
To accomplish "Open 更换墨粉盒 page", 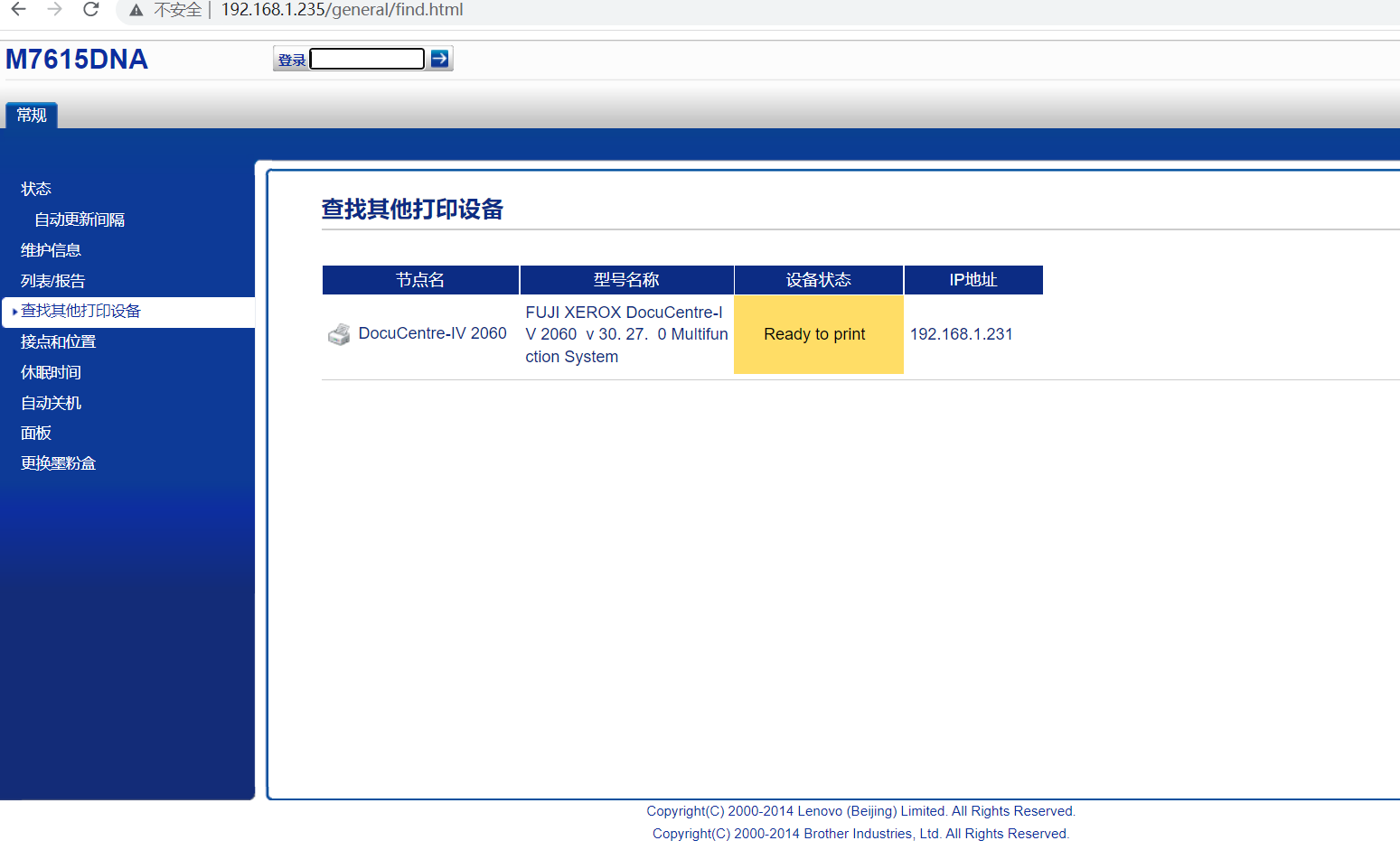I will point(58,463).
